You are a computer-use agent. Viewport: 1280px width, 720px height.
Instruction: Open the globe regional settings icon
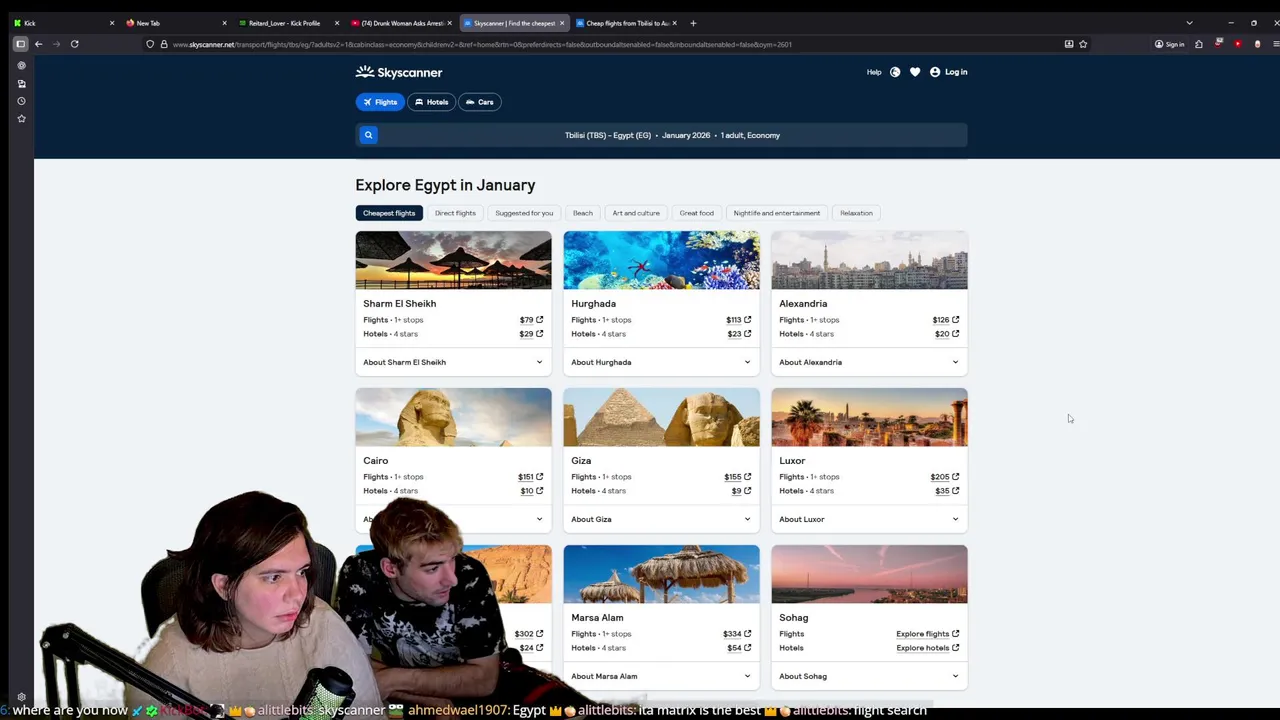tap(895, 72)
